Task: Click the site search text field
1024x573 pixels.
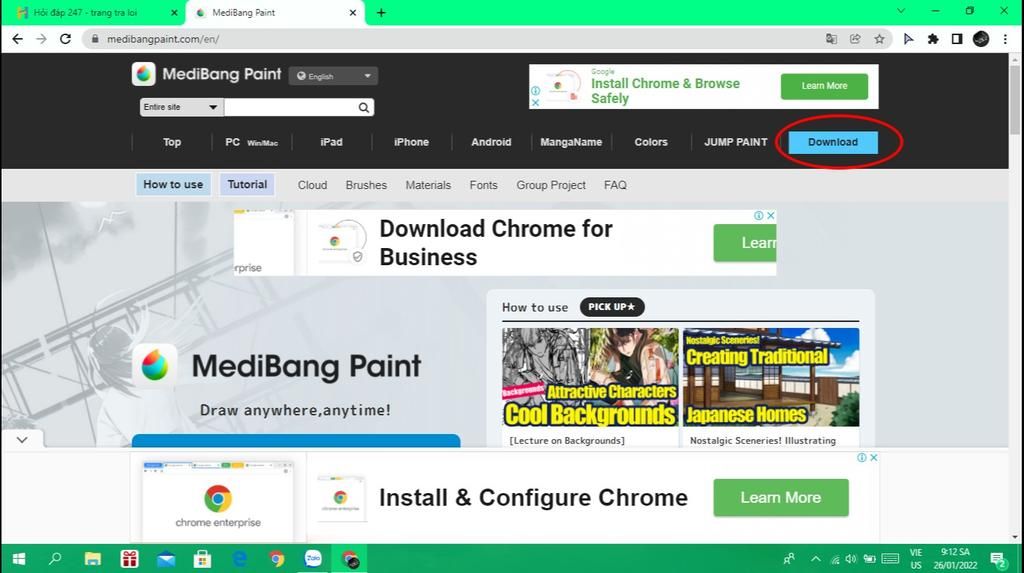Action: (291, 107)
